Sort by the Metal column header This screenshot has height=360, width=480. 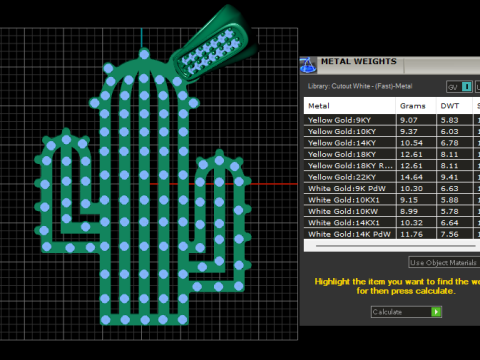point(350,106)
